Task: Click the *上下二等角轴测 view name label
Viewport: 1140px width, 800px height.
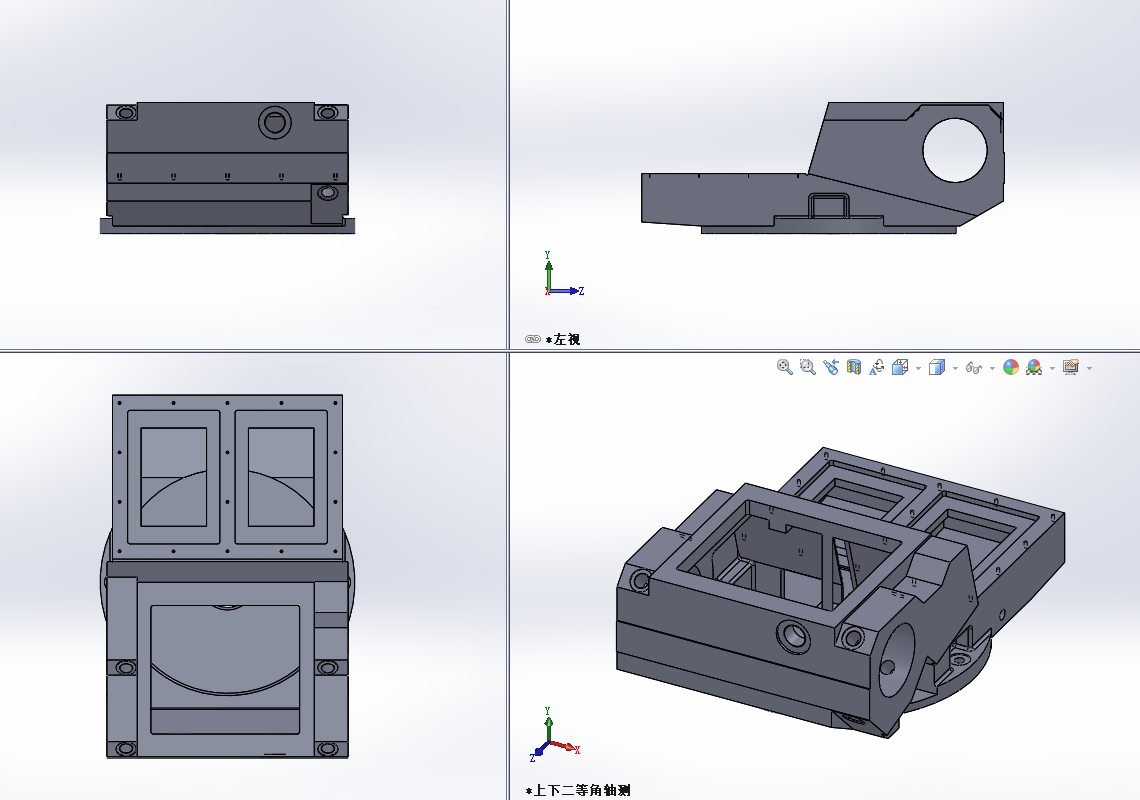Action: point(578,791)
